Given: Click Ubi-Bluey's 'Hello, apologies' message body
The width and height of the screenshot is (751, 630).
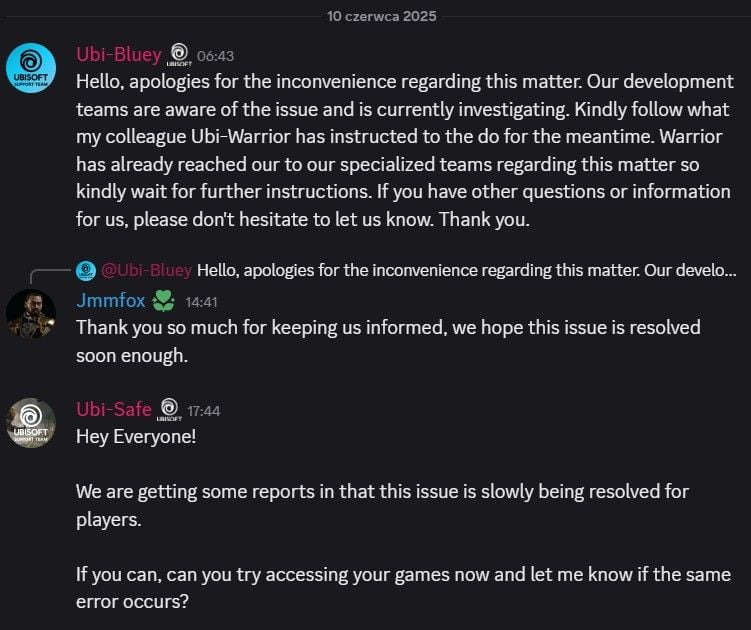Looking at the screenshot, I should tap(405, 150).
